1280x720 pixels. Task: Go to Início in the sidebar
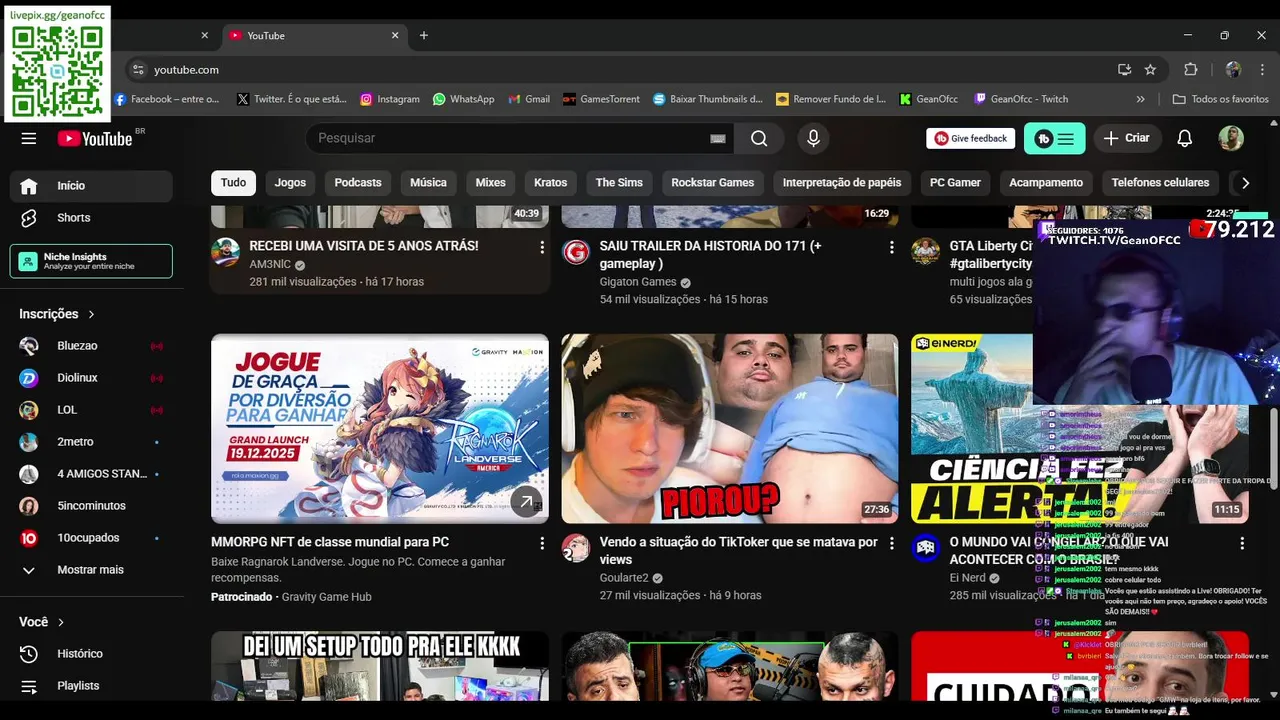[91, 185]
